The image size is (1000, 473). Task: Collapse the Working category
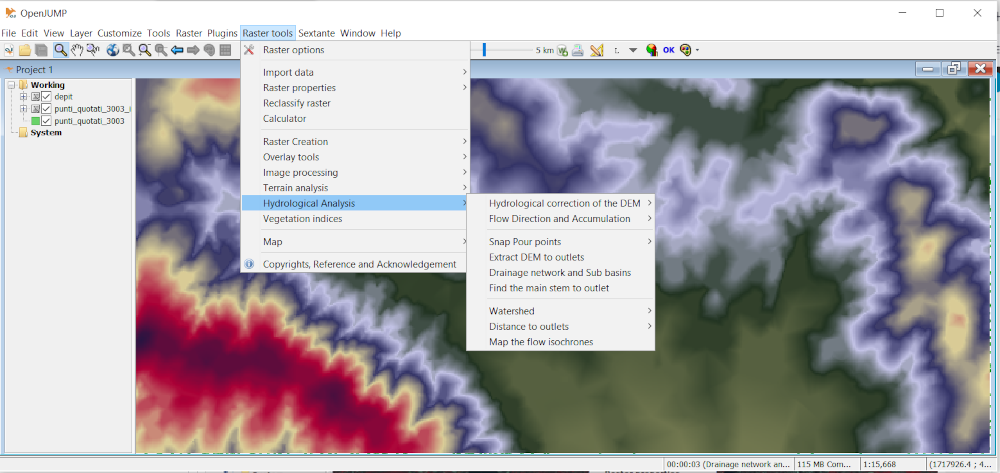tap(11, 85)
